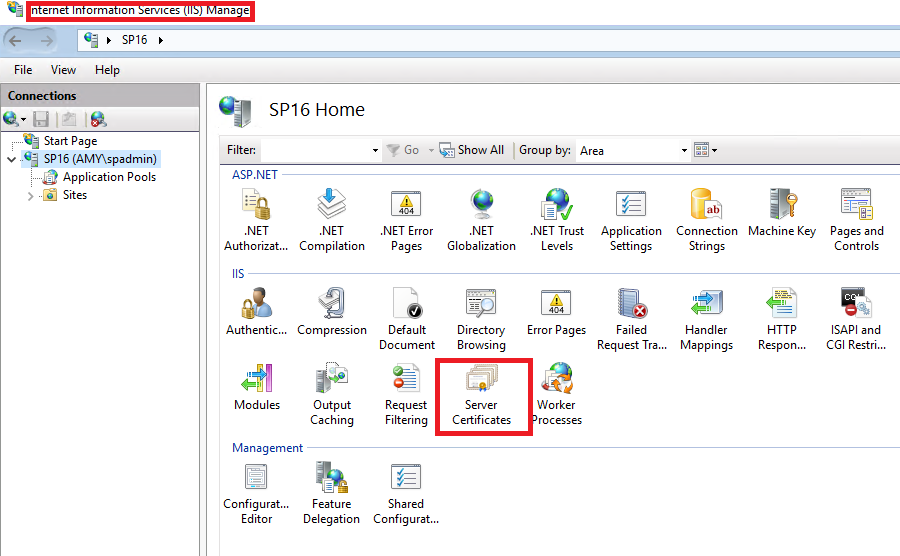This screenshot has height=556, width=900.
Task: Navigate forward with the Forward arrow
Action: tap(47, 40)
